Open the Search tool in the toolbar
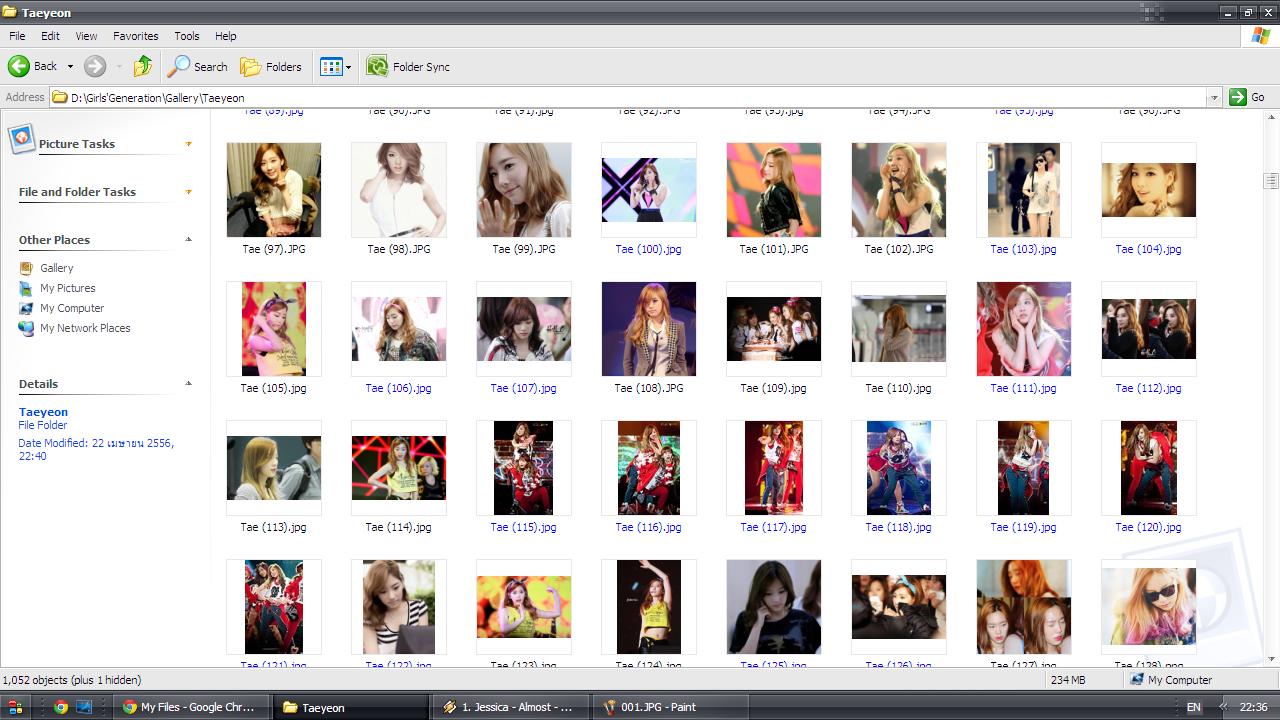 [198, 66]
